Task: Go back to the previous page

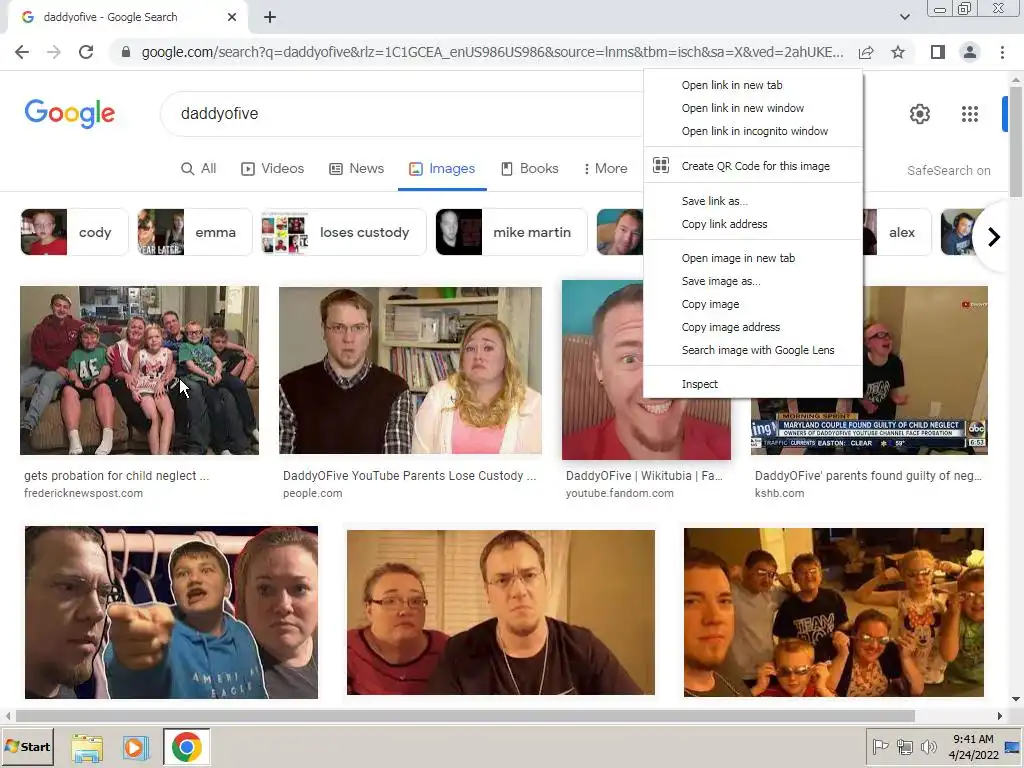Action: tap(22, 52)
